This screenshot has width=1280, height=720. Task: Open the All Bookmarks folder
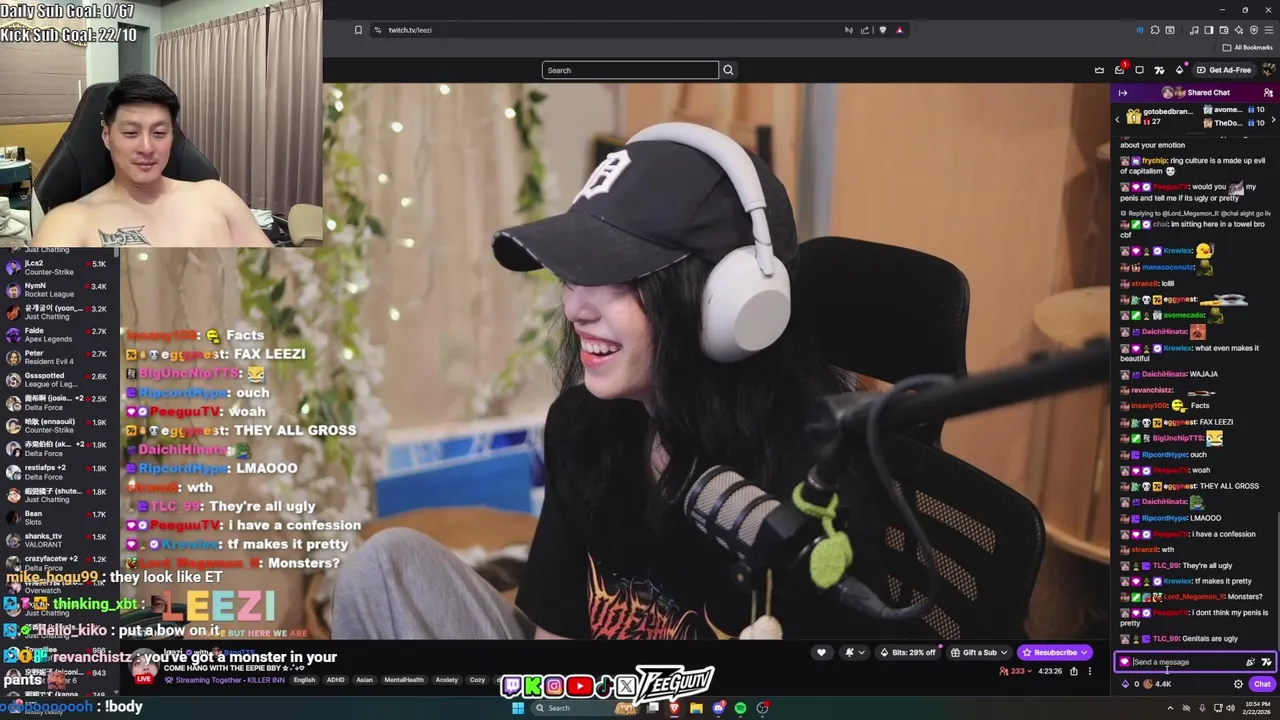click(1247, 47)
